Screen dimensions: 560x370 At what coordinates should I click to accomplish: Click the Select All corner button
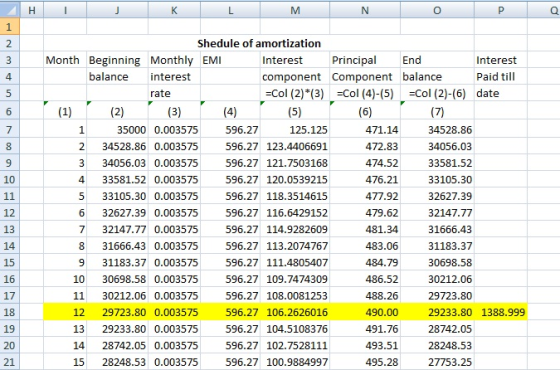pyautogui.click(x=10, y=10)
